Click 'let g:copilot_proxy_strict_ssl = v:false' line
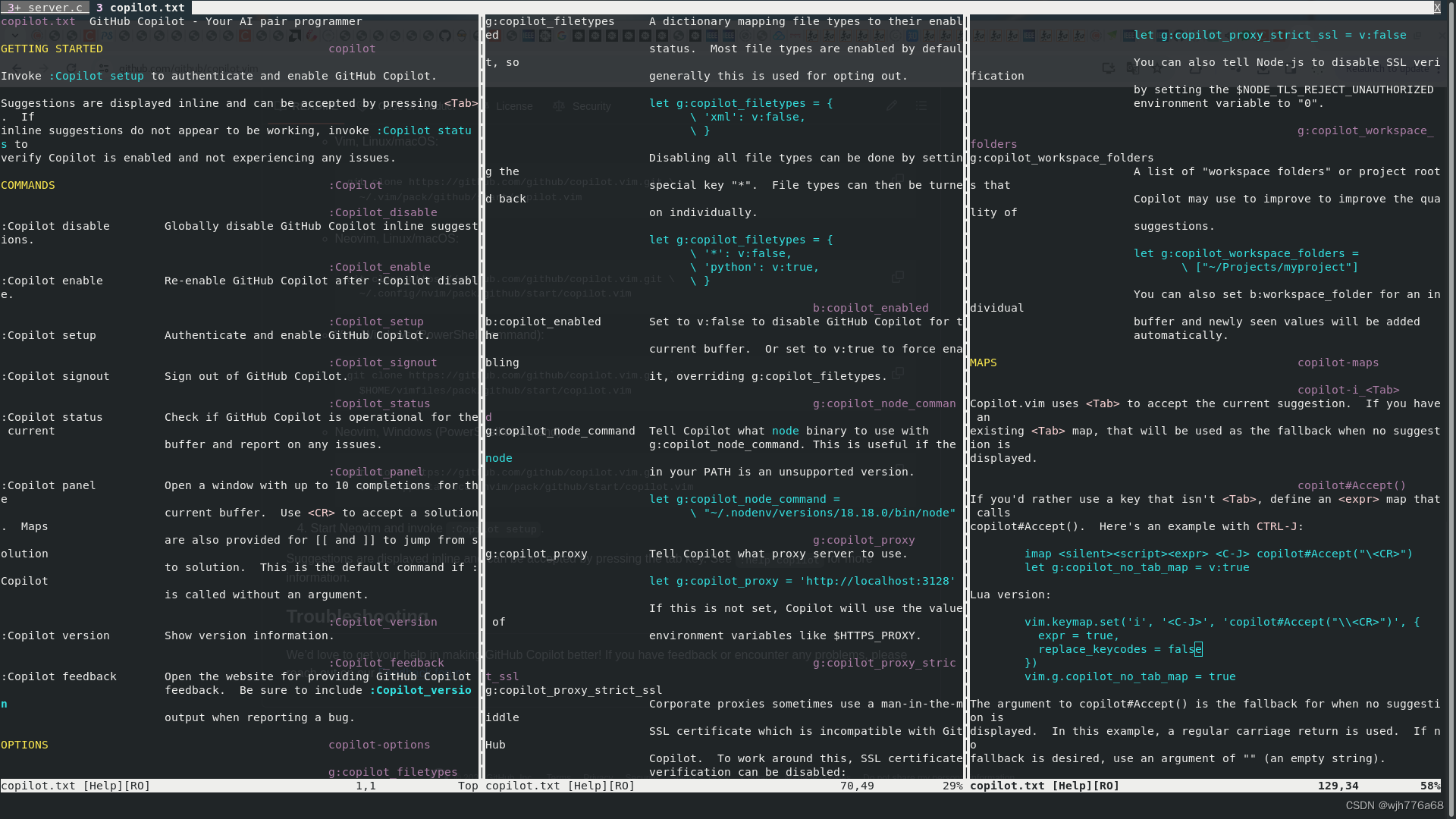The height and width of the screenshot is (819, 1456). point(1270,35)
